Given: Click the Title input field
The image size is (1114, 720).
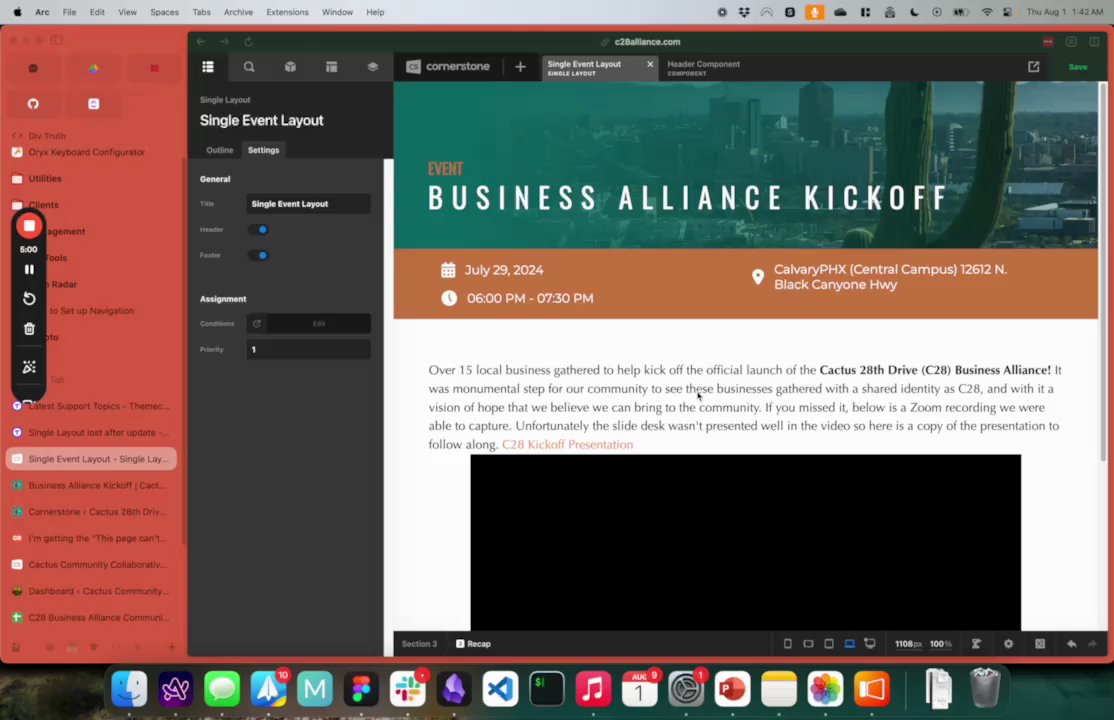Looking at the screenshot, I should (308, 204).
